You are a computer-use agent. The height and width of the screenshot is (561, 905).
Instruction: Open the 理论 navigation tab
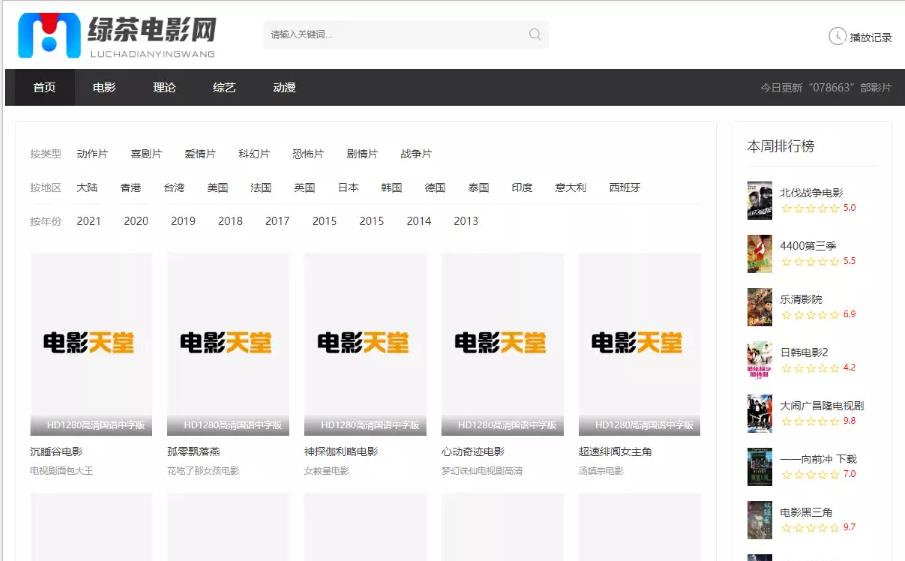click(164, 87)
